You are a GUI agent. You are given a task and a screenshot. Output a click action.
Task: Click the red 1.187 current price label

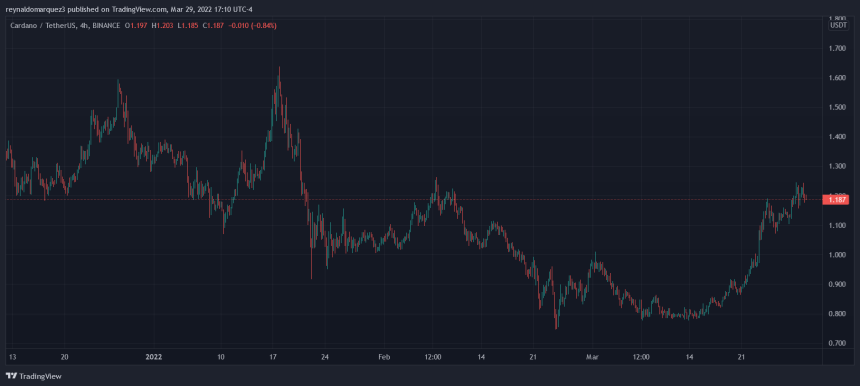tap(835, 200)
